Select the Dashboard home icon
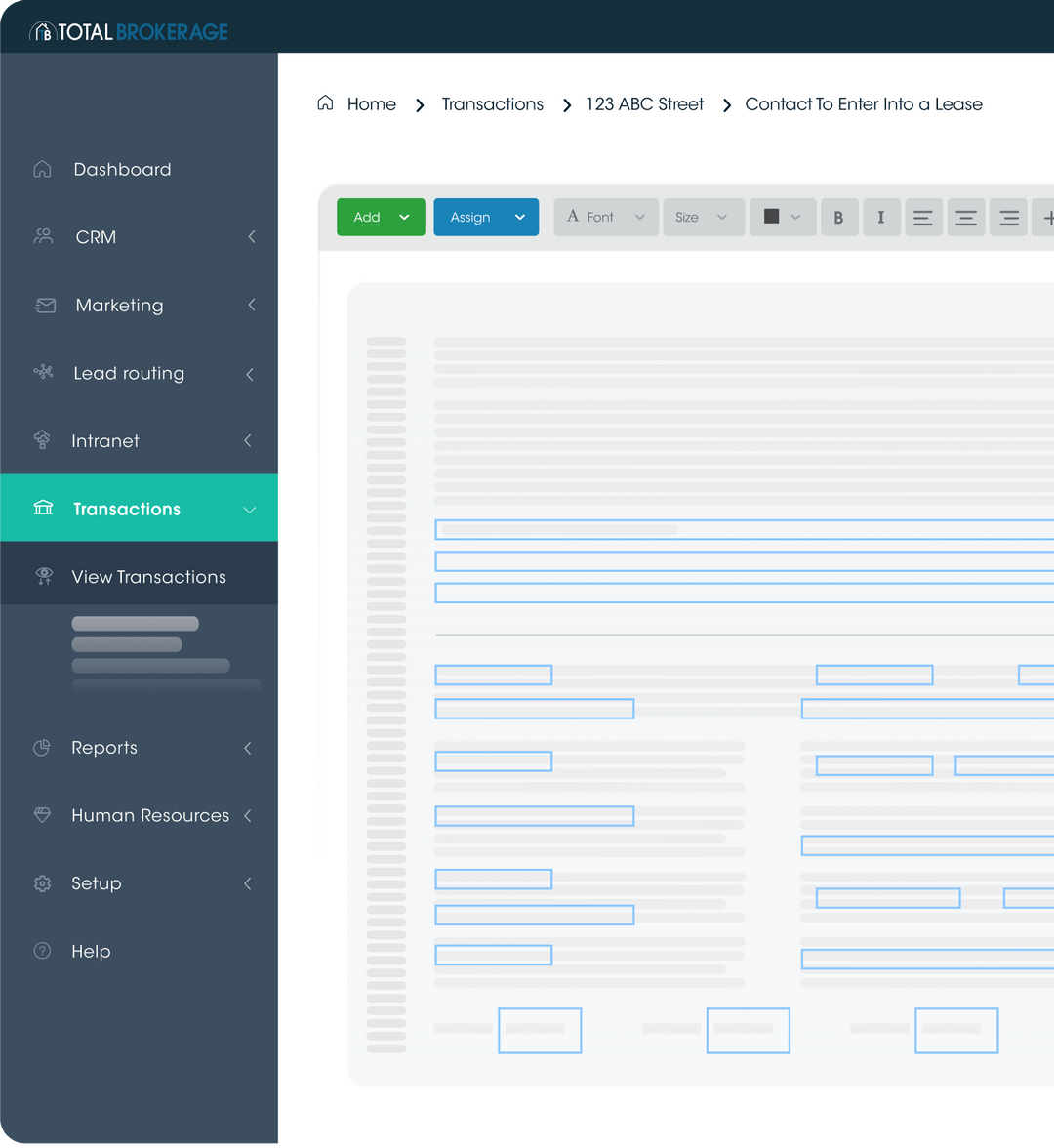The height and width of the screenshot is (1148, 1054). click(x=42, y=169)
